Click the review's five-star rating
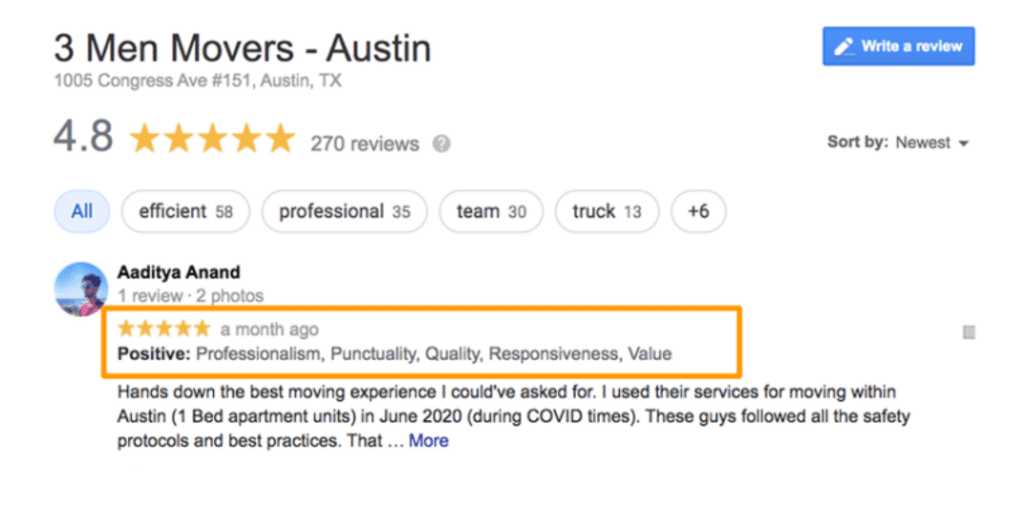This screenshot has height=509, width=1024. click(x=164, y=328)
